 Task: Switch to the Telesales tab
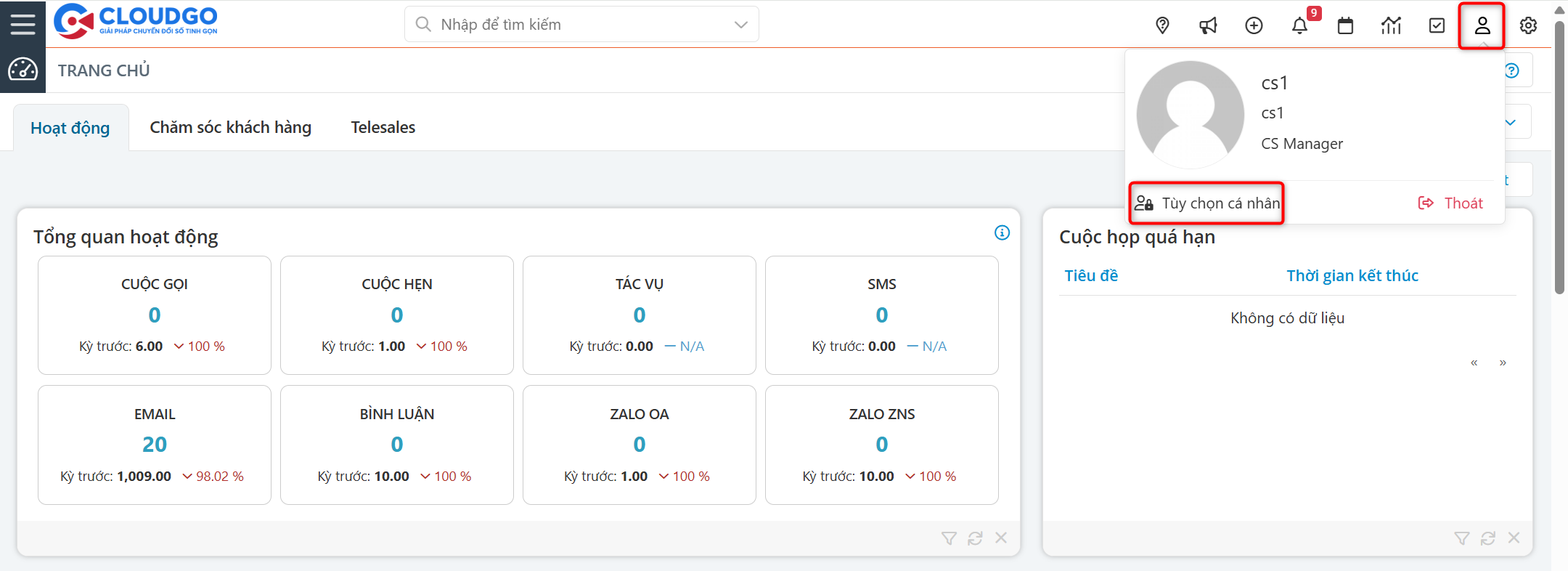383,127
